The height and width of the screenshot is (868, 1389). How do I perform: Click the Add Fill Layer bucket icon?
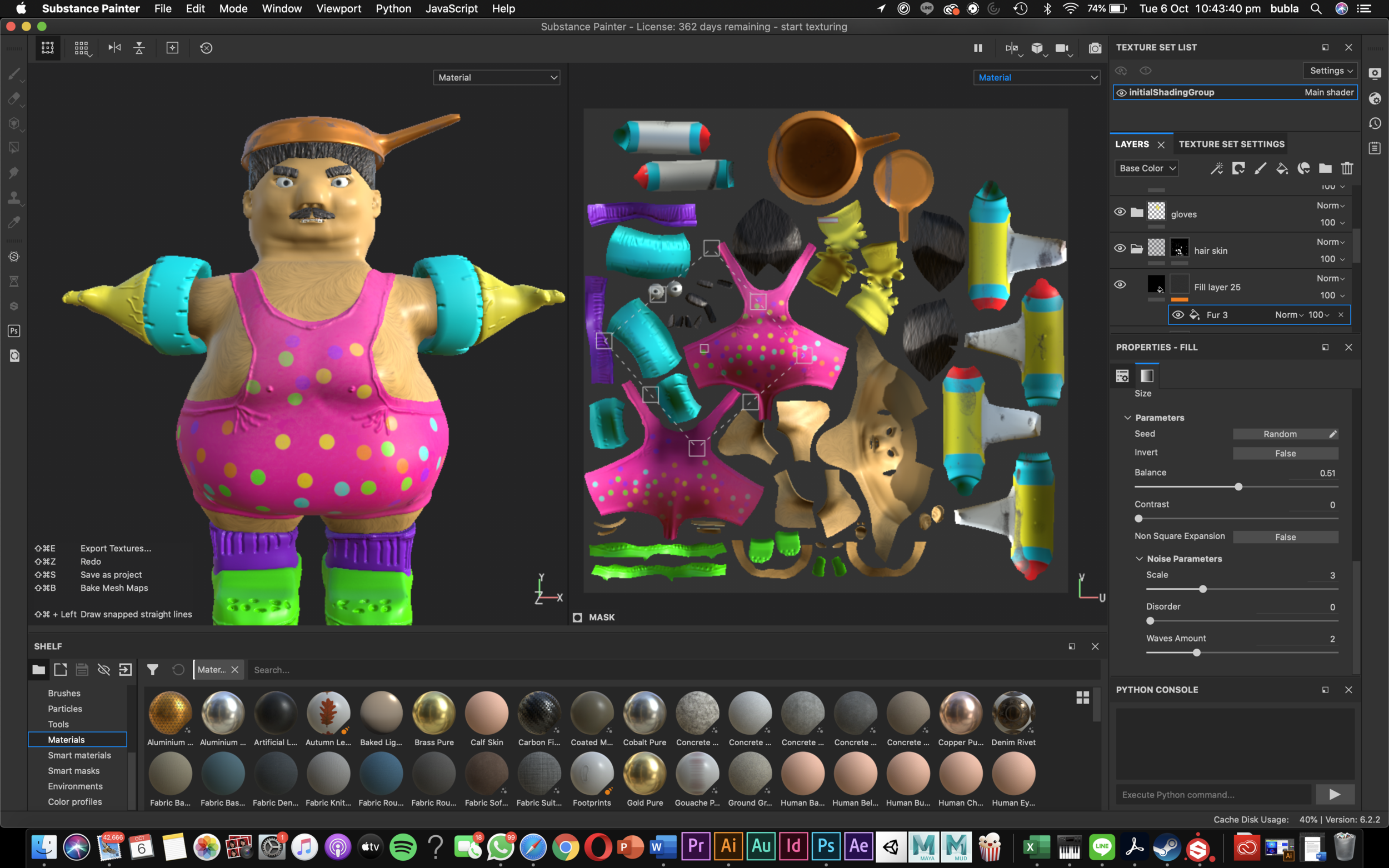pyautogui.click(x=1282, y=168)
